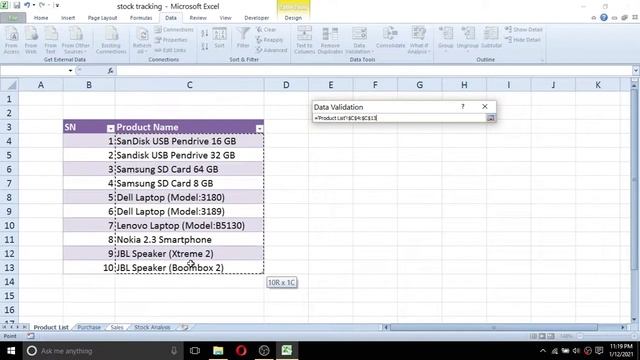This screenshot has height=360, width=640.
Task: Open Windows Start menu
Action: pos(11,351)
